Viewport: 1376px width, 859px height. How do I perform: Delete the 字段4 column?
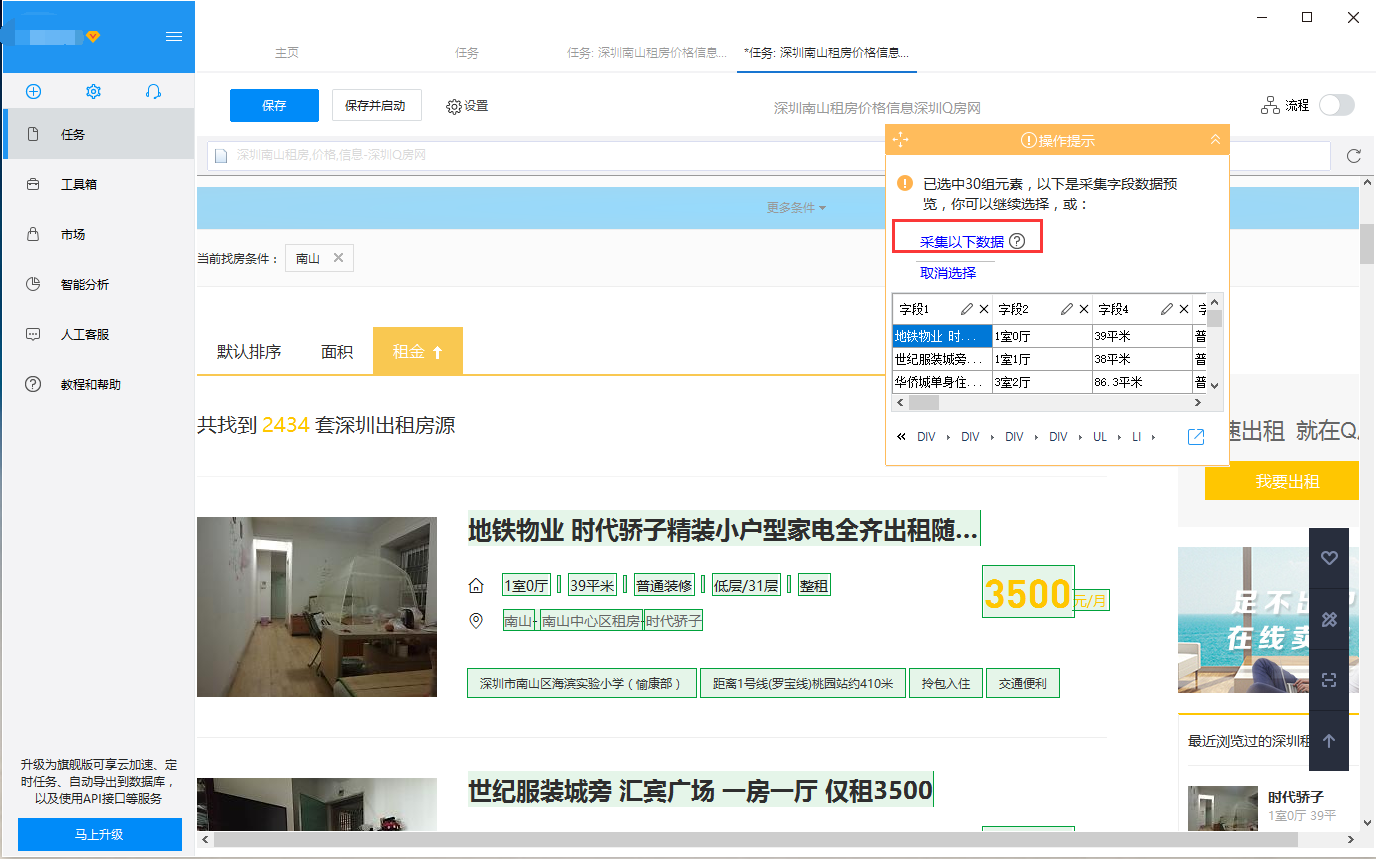click(1184, 310)
